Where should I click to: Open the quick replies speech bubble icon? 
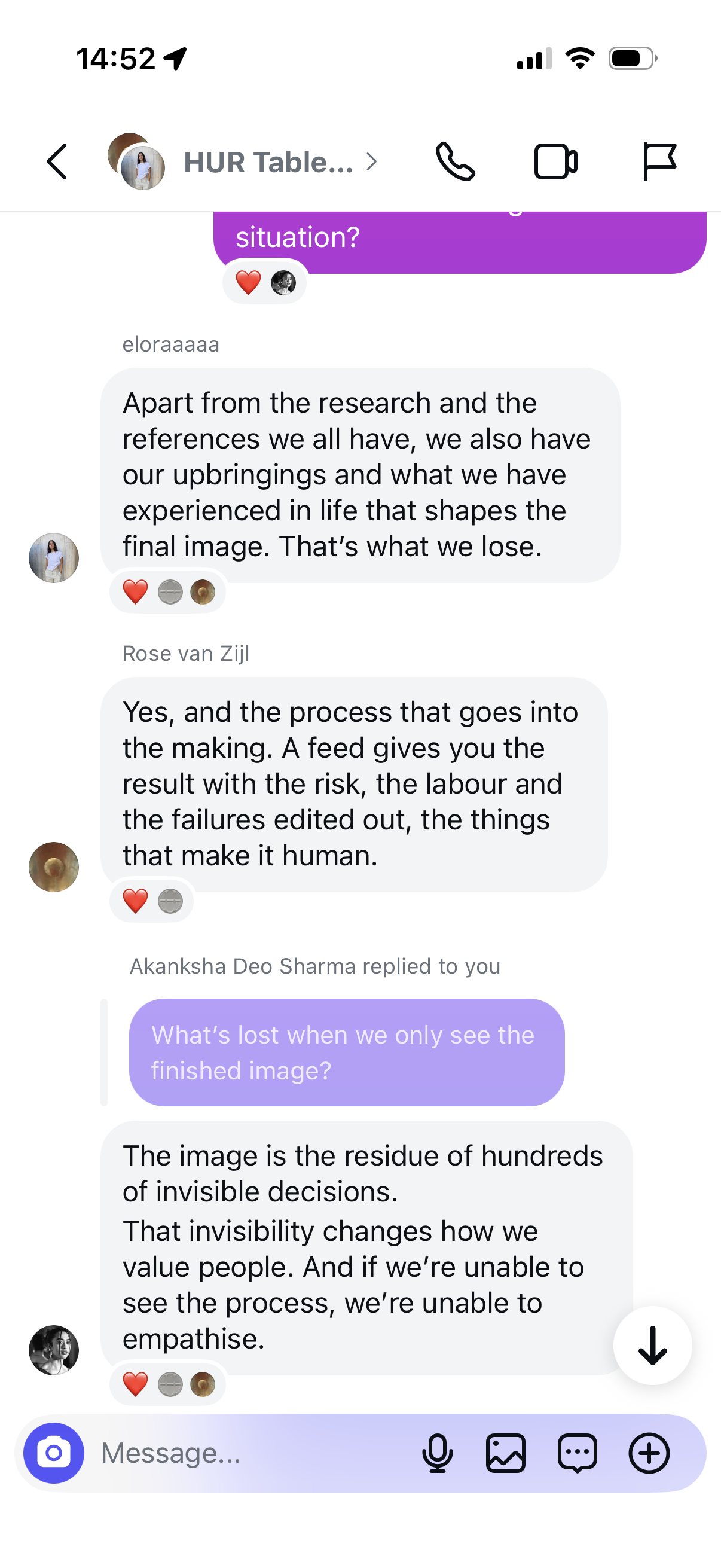(577, 1453)
